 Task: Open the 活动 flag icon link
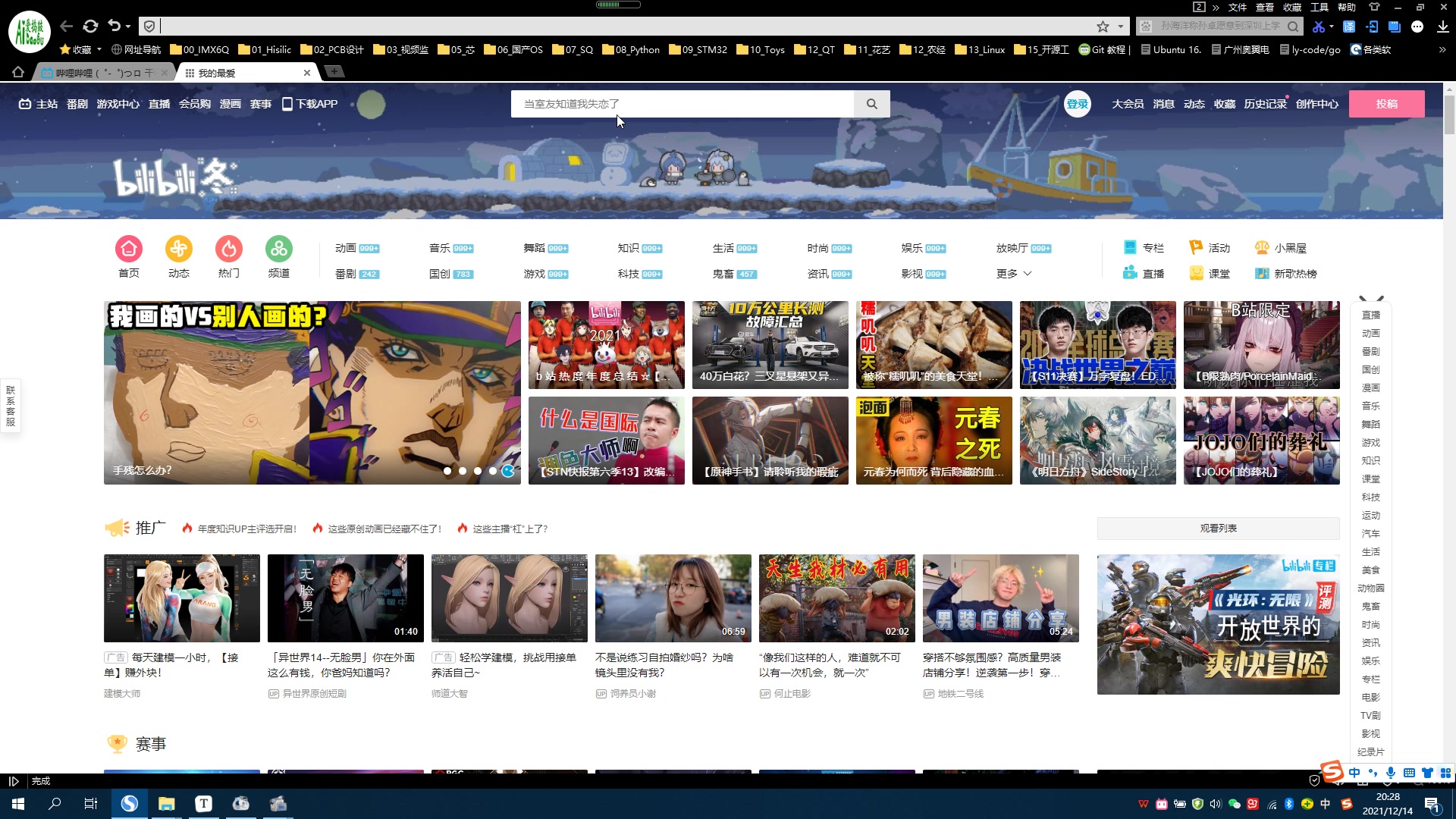click(x=1210, y=248)
